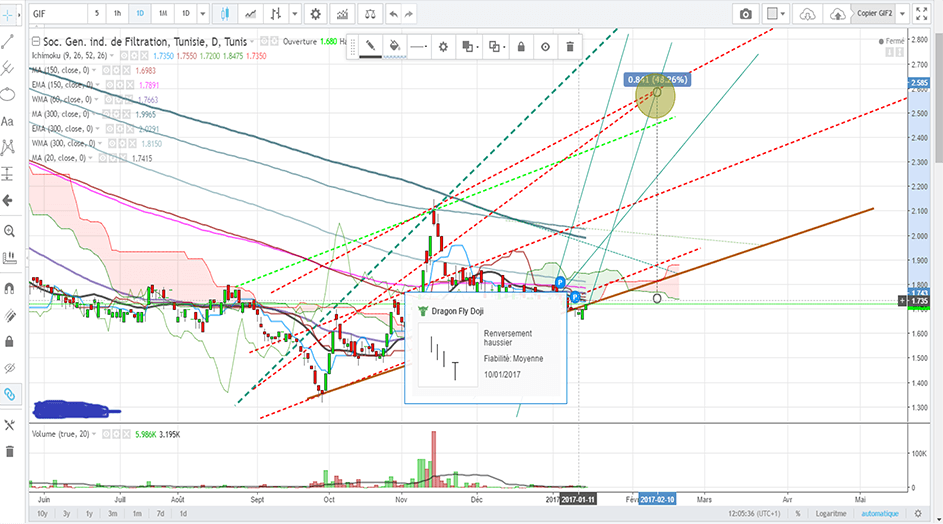Select the crosshair cursor tool
This screenshot has width=943, height=524.
coord(8,14)
